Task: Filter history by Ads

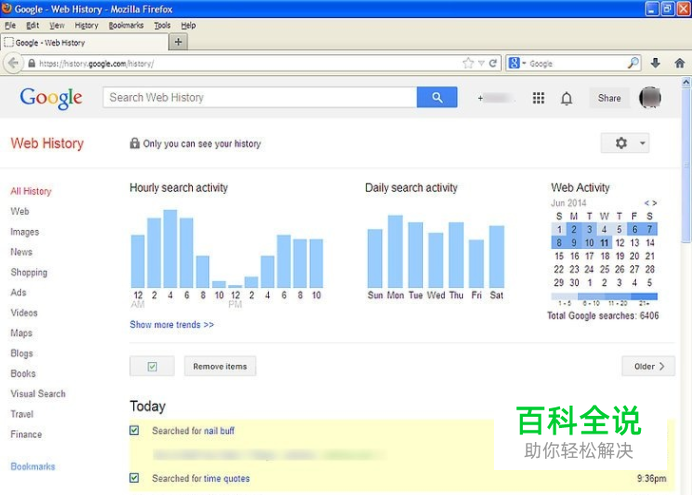Action: [19, 292]
